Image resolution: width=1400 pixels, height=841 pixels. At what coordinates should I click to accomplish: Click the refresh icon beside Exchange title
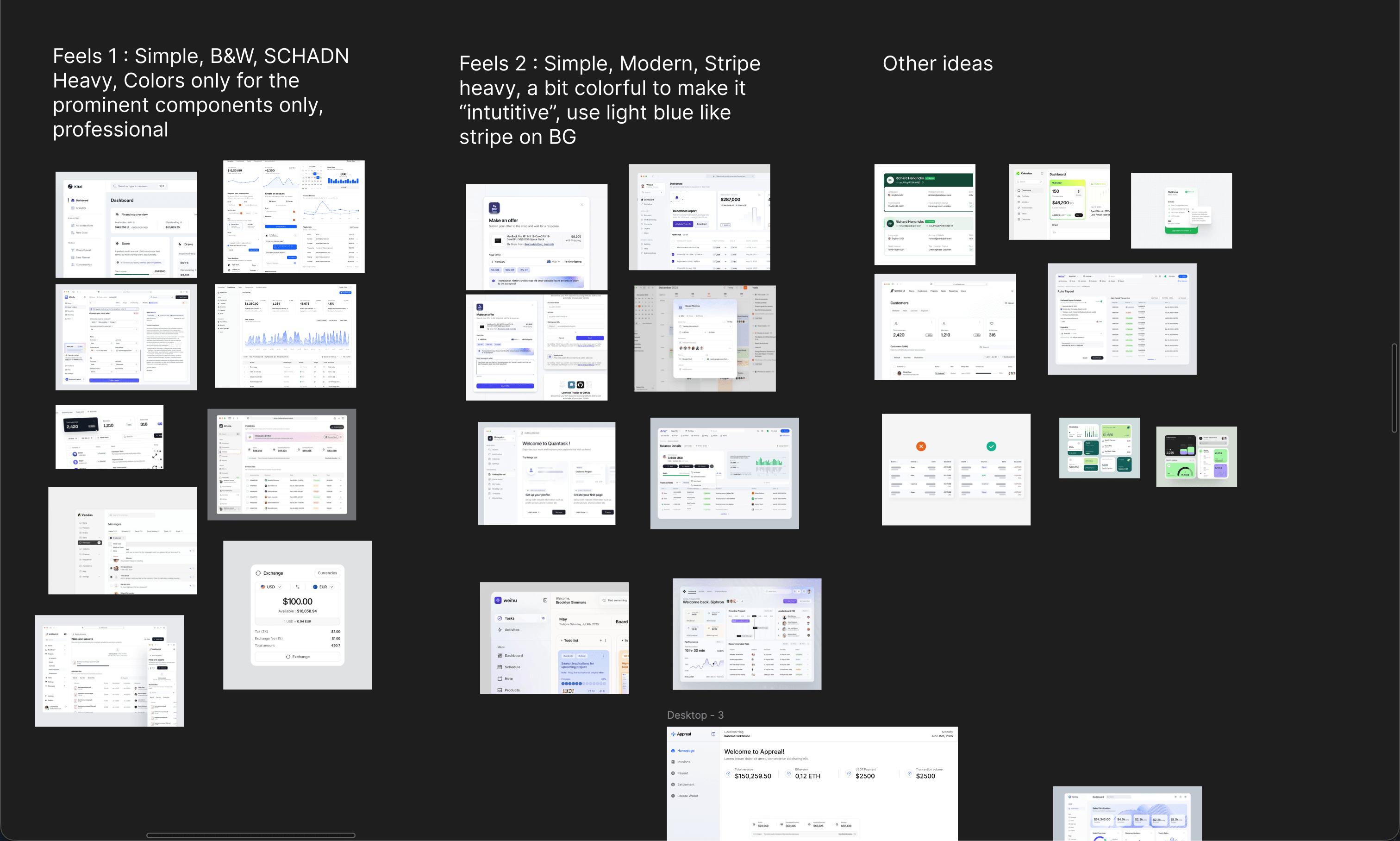point(258,573)
